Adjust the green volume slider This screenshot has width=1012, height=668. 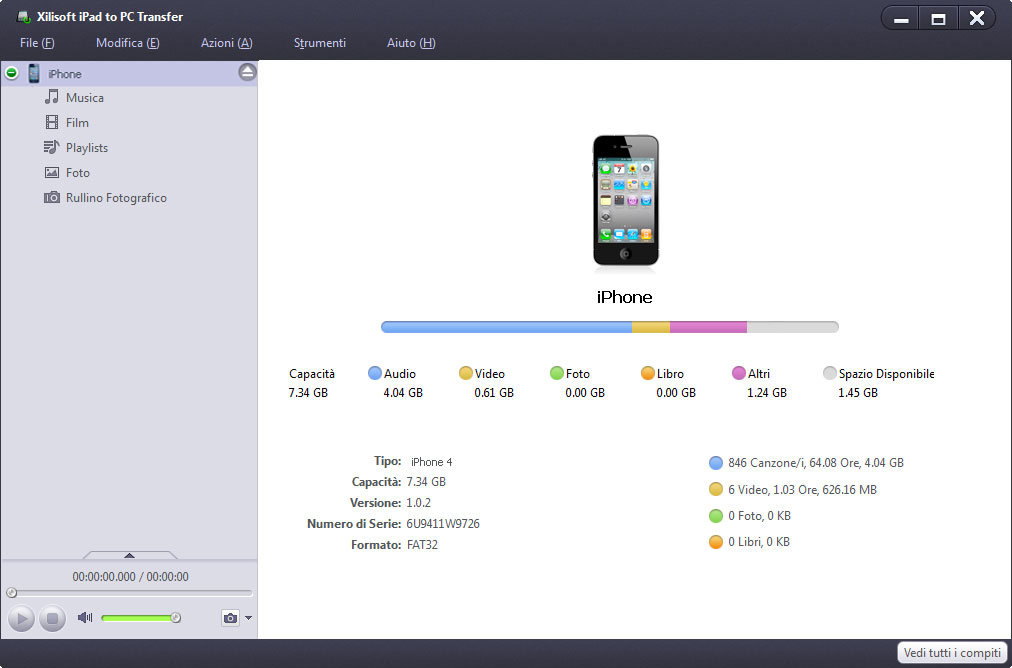139,618
